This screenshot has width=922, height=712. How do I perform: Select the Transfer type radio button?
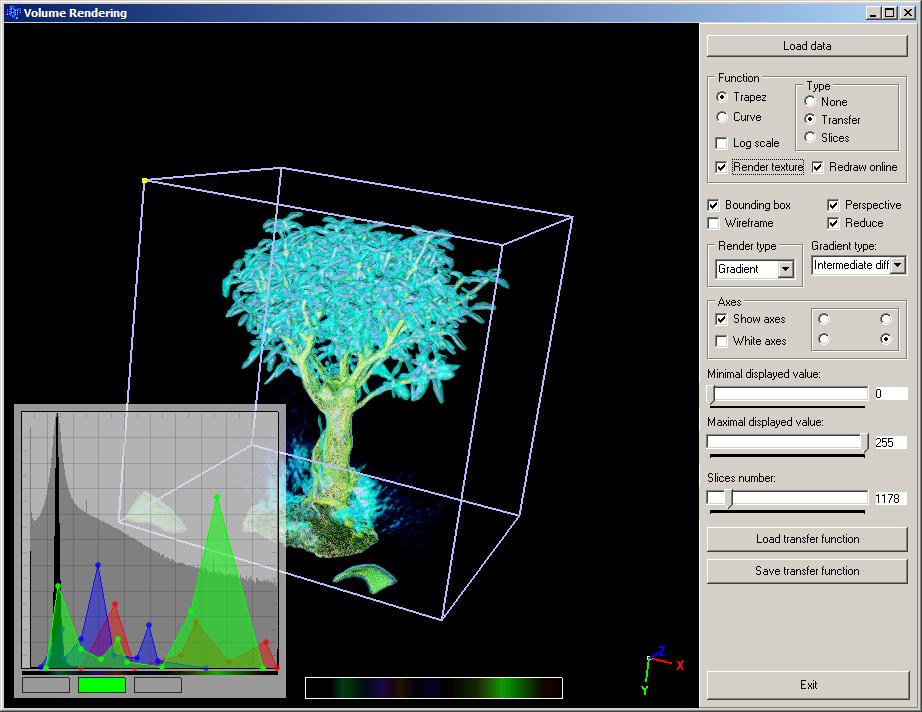tap(810, 119)
